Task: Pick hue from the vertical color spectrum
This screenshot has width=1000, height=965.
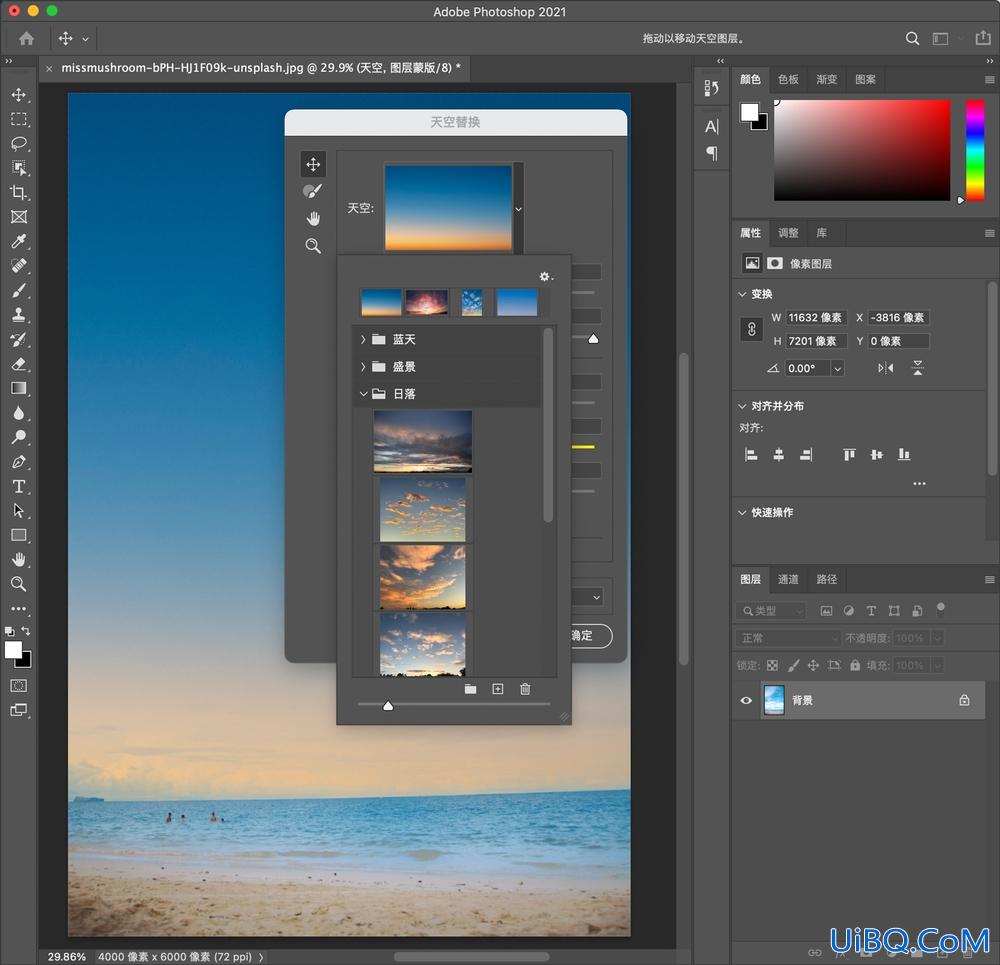Action: pyautogui.click(x=974, y=151)
